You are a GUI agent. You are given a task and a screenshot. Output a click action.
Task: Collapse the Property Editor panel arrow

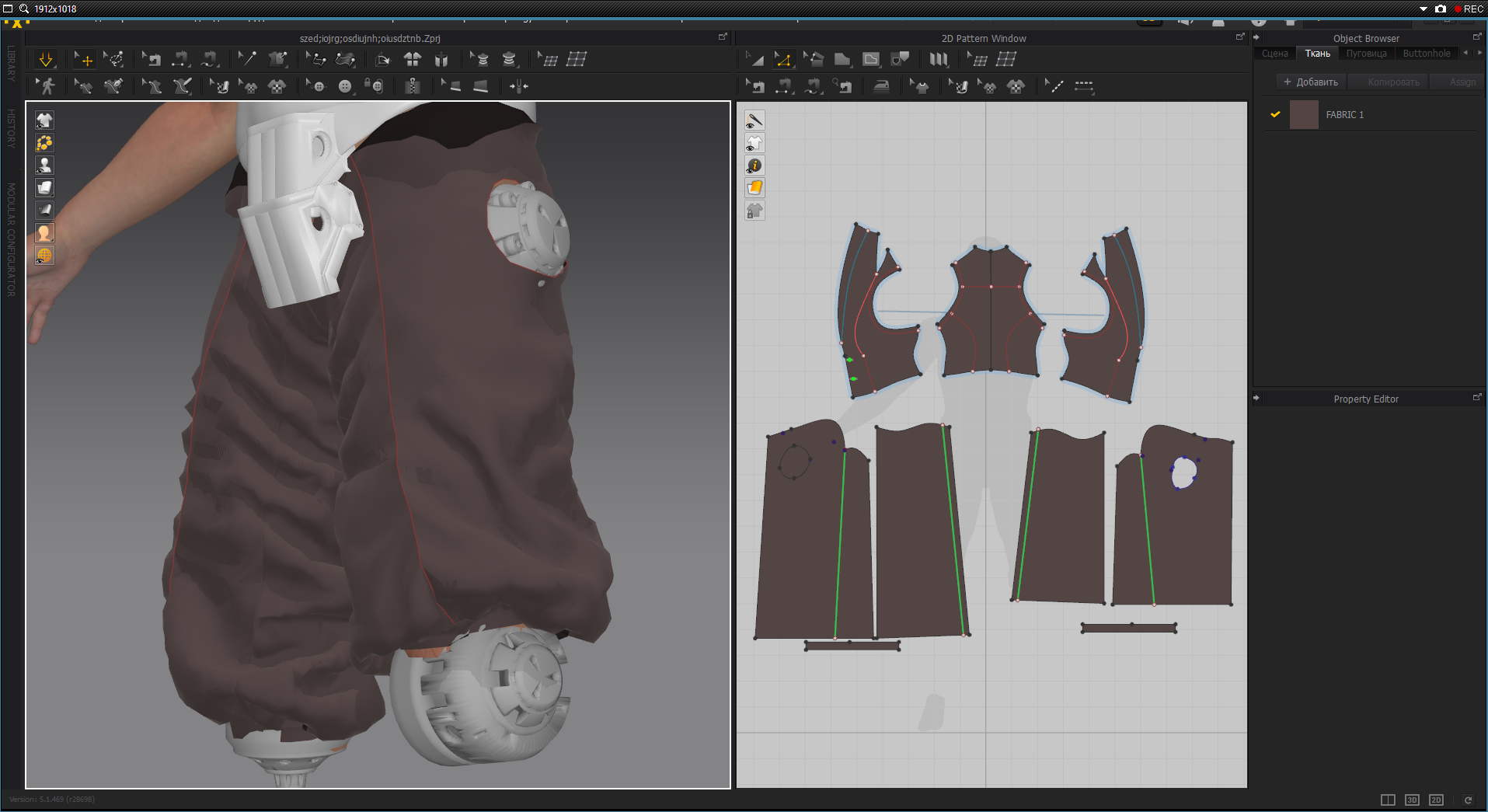click(x=1256, y=398)
